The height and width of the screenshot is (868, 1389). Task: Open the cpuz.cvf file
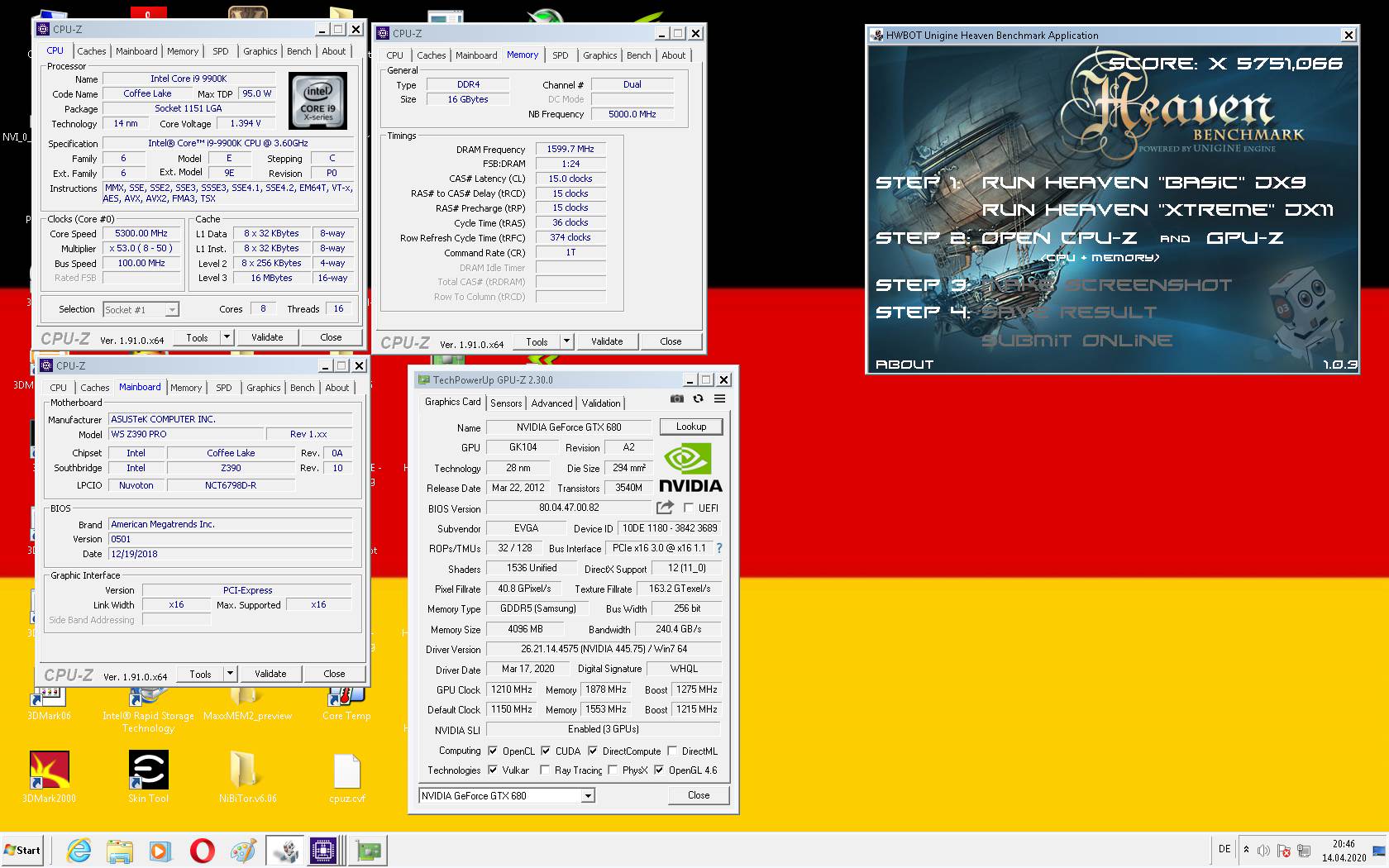[346, 777]
